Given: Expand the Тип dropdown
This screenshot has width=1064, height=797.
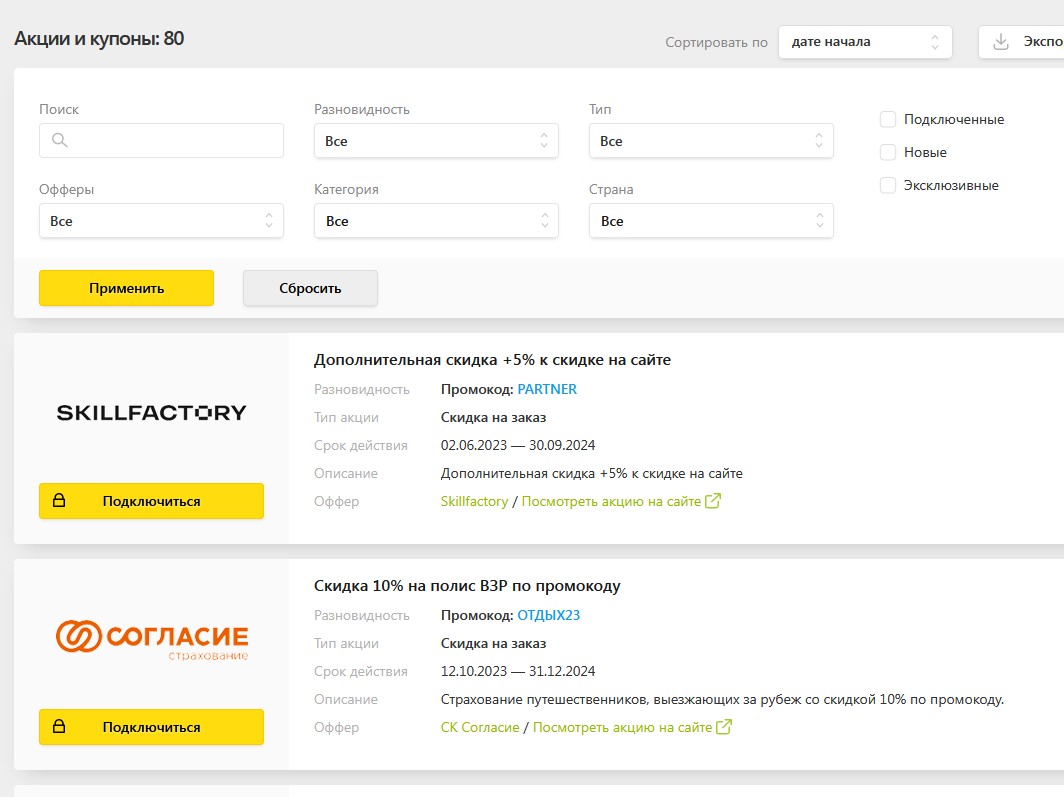Looking at the screenshot, I should point(711,141).
